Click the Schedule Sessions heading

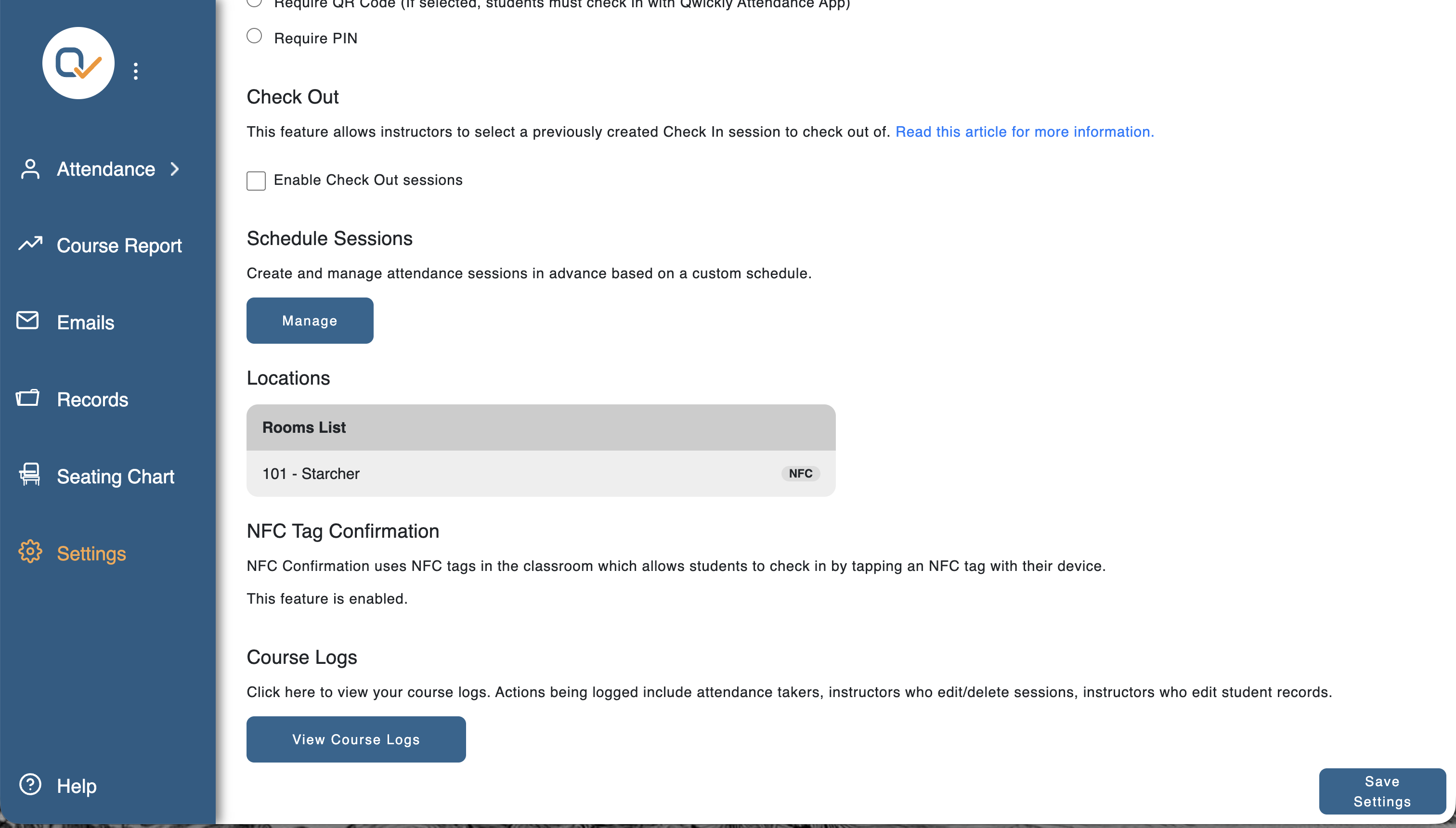[x=330, y=239]
